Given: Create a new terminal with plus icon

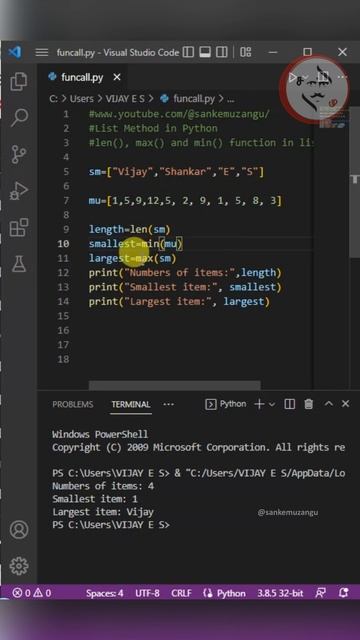Looking at the screenshot, I should [259, 404].
